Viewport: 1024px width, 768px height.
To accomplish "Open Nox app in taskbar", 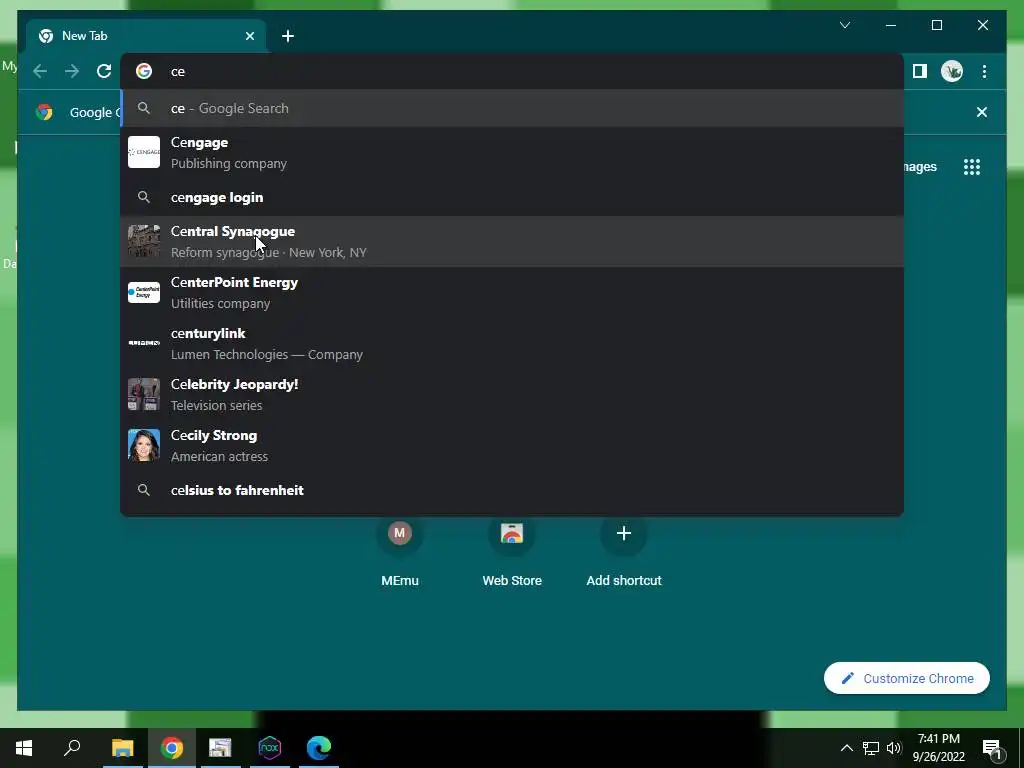I will point(270,748).
